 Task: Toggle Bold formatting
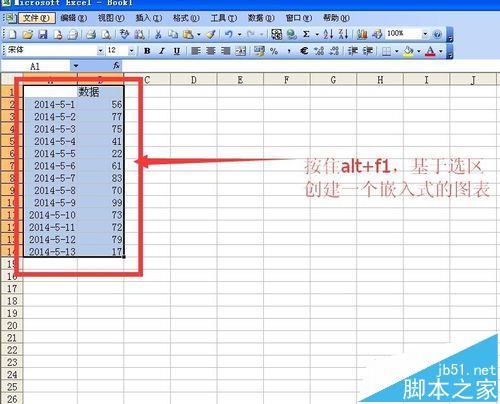click(x=147, y=51)
